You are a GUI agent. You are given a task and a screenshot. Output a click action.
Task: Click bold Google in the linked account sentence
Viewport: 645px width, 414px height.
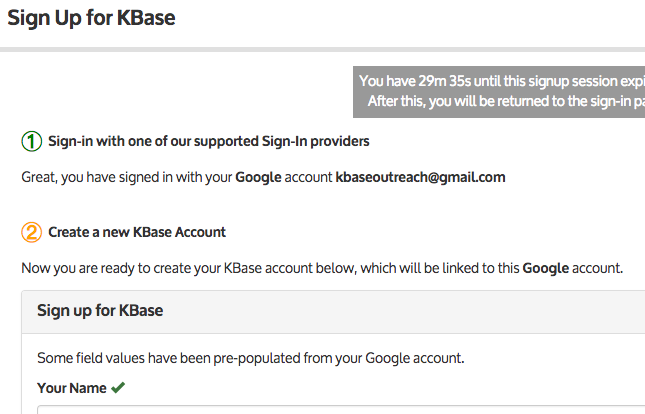pyautogui.click(x=546, y=268)
